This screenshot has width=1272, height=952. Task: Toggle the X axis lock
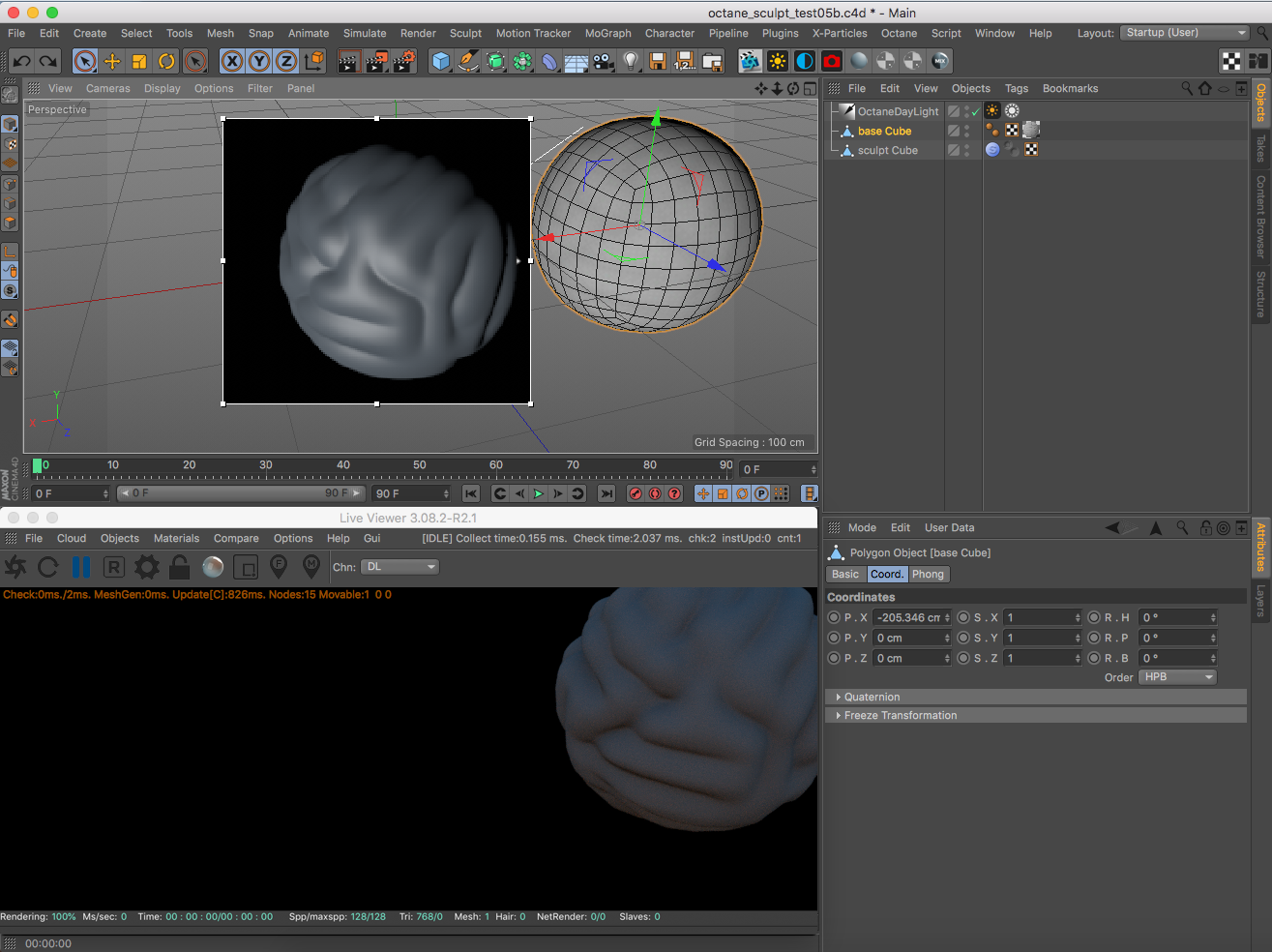tap(232, 62)
